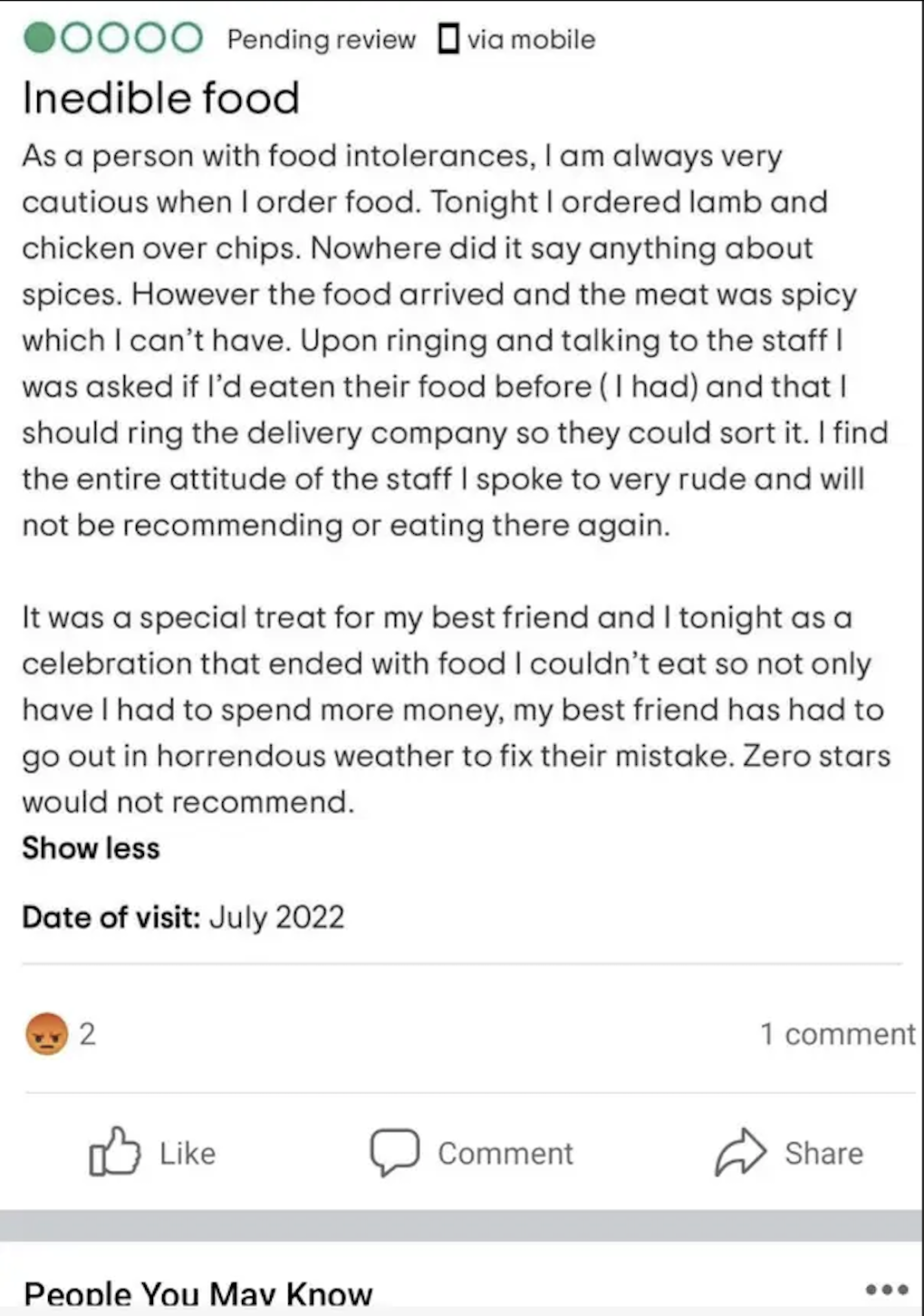
Task: Click the reaction count '2'
Action: click(87, 1033)
